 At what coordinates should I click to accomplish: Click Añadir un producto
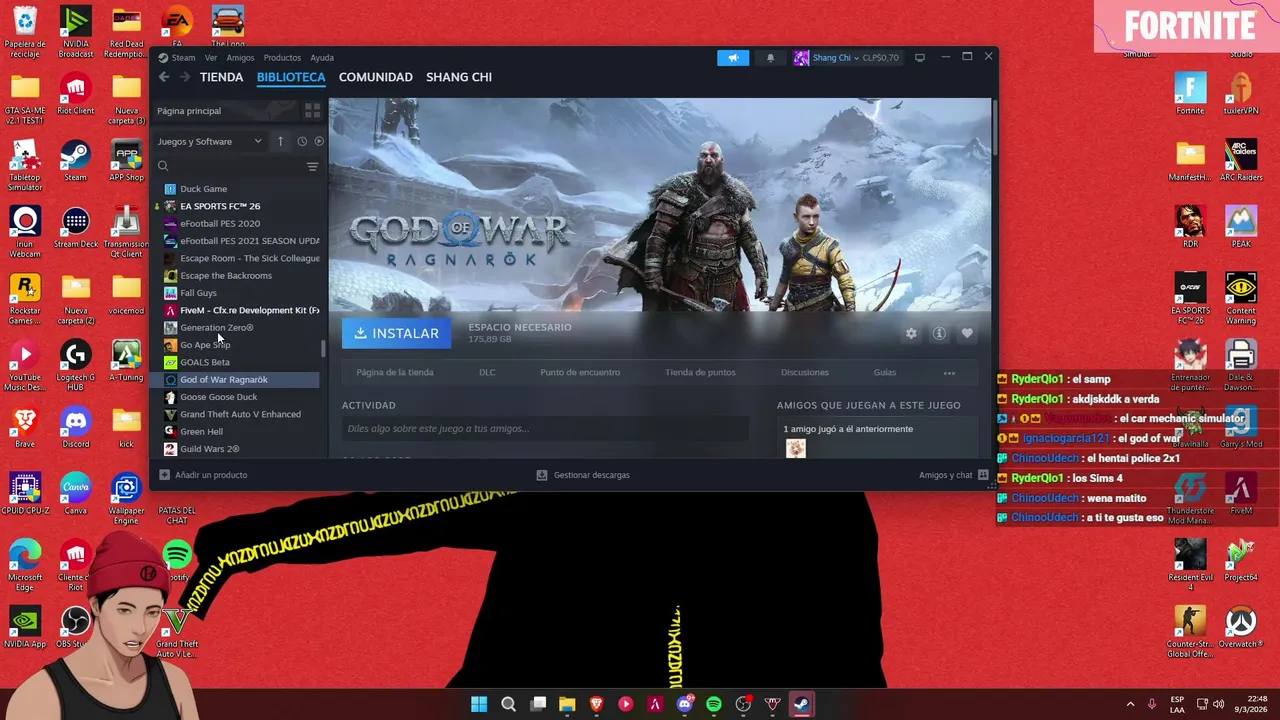pyautogui.click(x=203, y=475)
